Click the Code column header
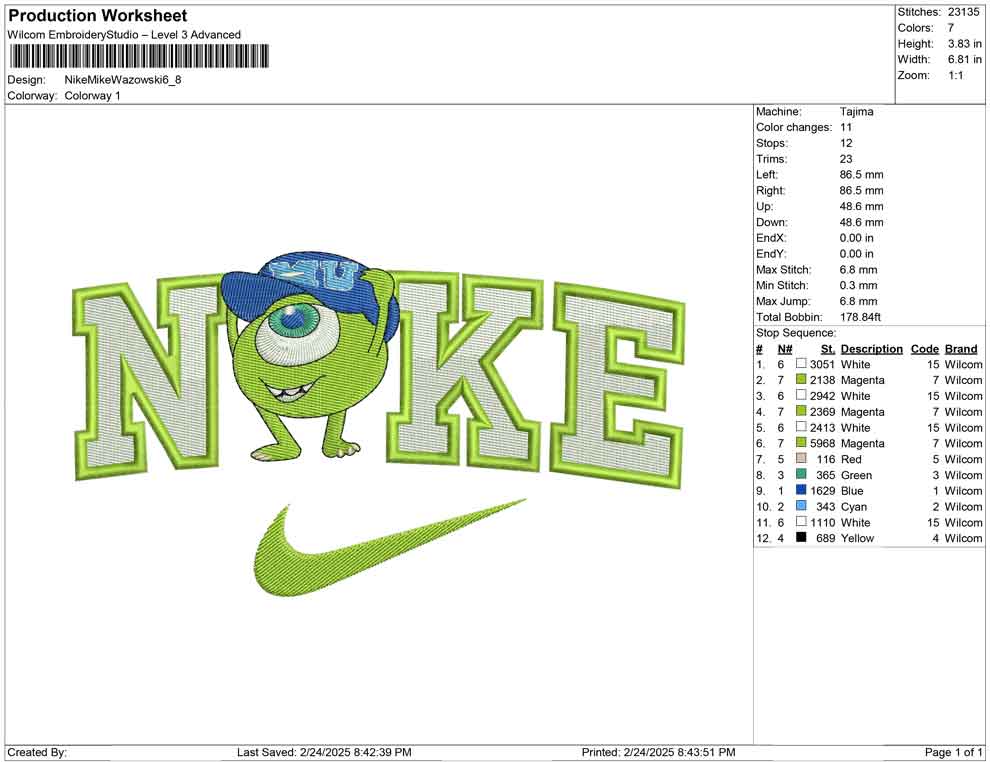This screenshot has width=990, height=762. [x=924, y=349]
